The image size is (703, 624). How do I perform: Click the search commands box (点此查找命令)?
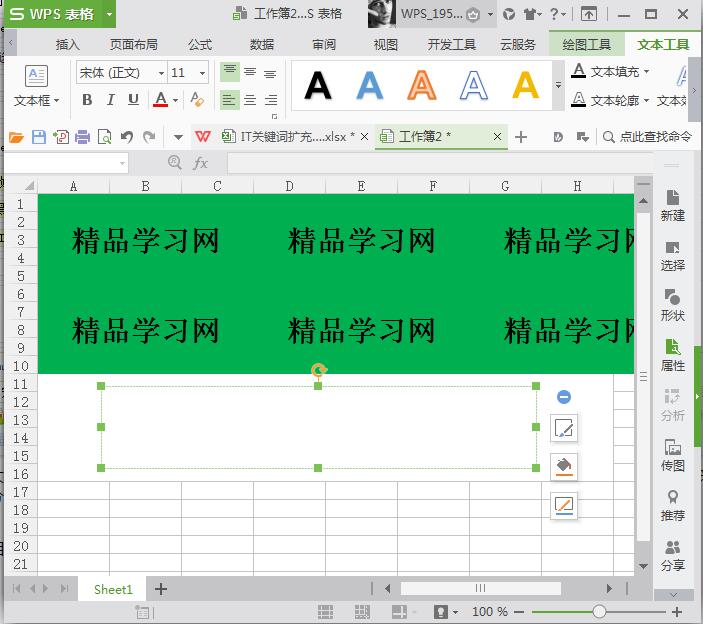click(x=647, y=137)
